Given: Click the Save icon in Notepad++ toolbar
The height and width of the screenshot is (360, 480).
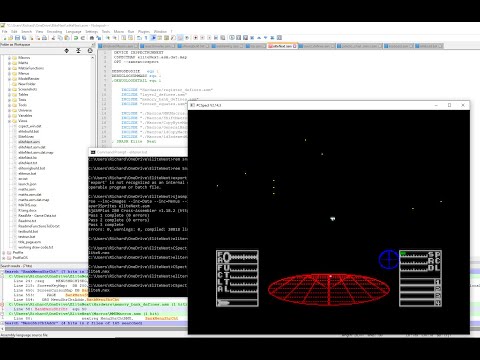Looking at the screenshot, I should 17,38.
